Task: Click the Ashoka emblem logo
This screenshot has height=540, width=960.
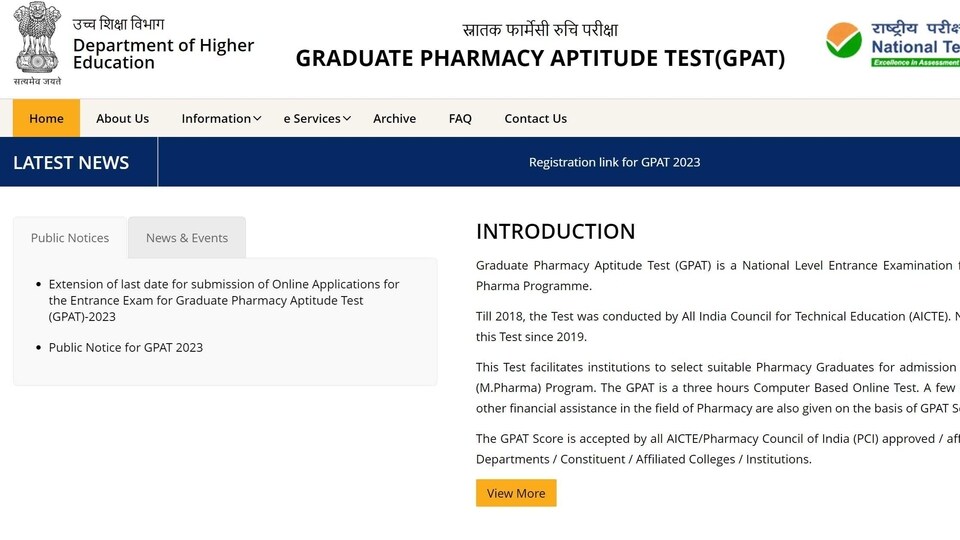Action: pos(37,43)
